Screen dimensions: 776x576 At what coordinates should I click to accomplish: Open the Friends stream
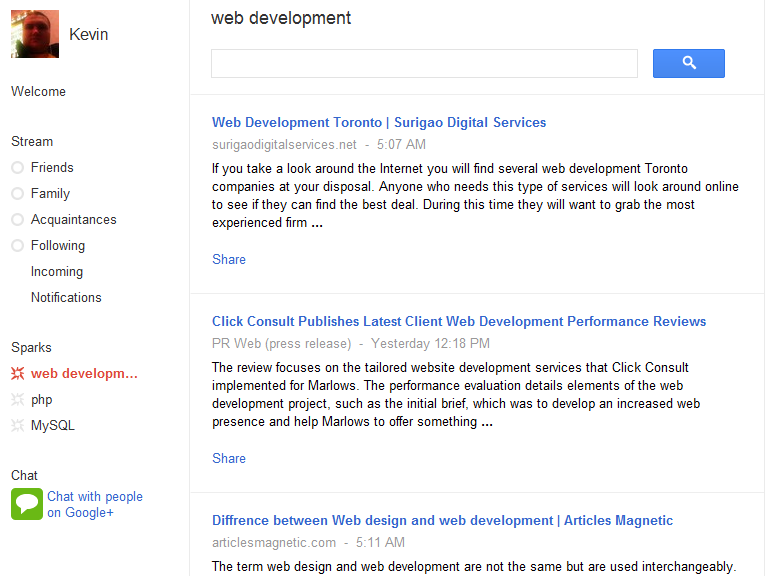[x=52, y=167]
